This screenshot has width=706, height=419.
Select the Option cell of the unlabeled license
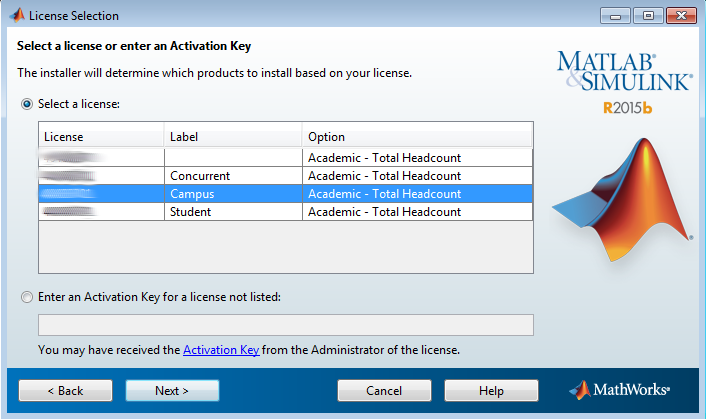coord(417,158)
